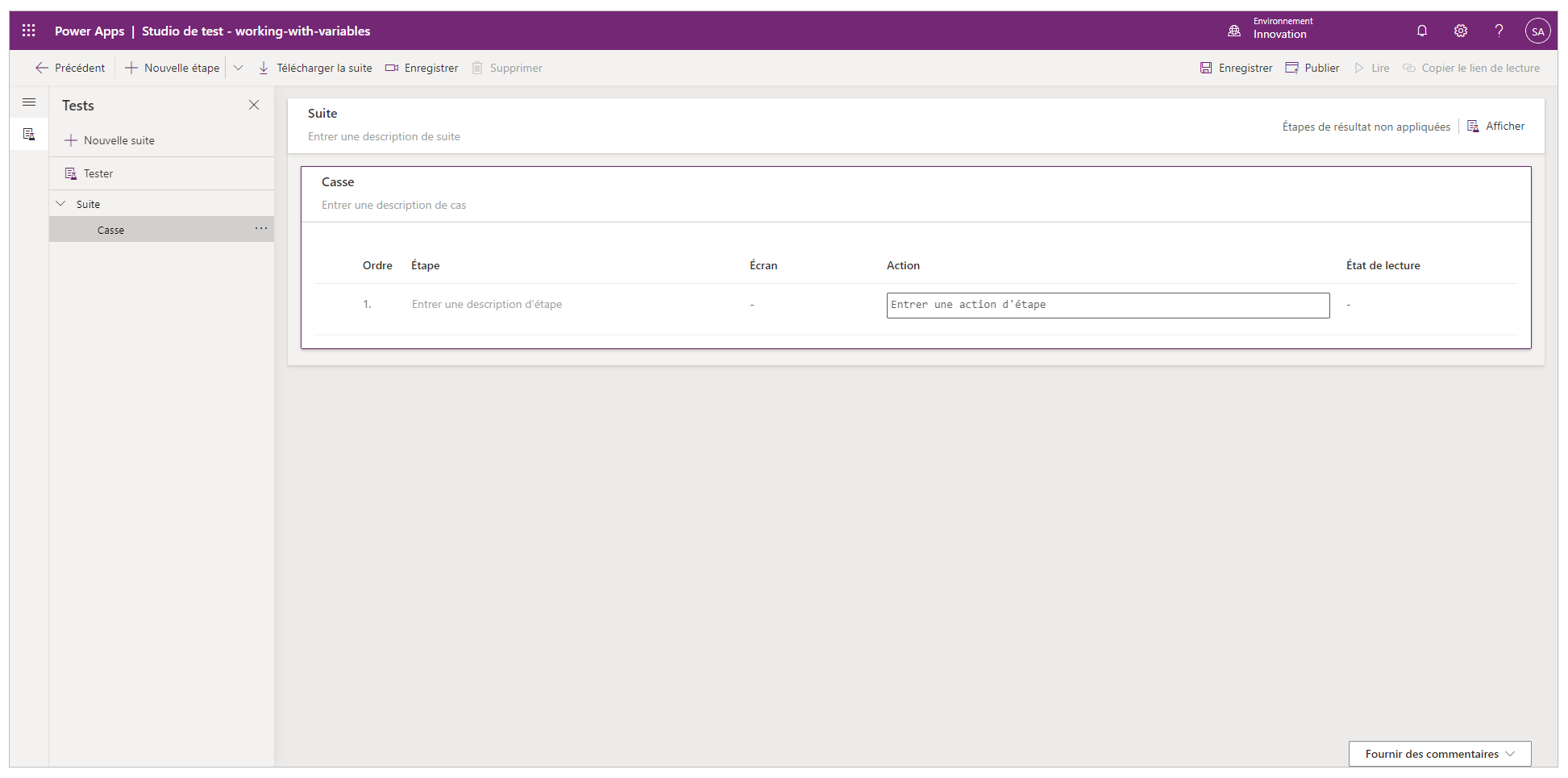1568x778 pixels.
Task: Select the Tests icon in left rail
Action: [x=29, y=134]
